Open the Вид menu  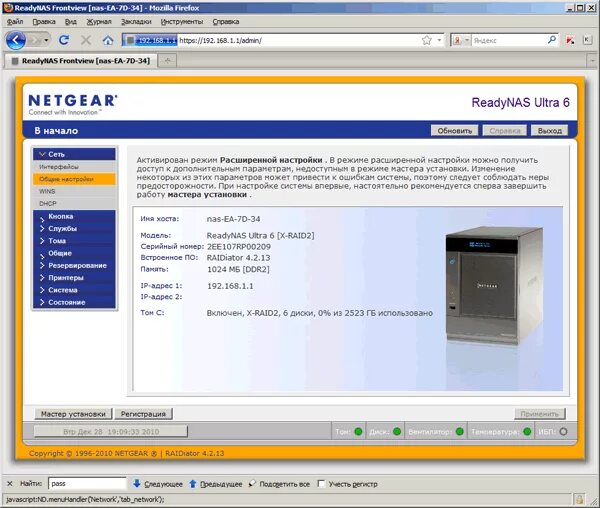click(71, 22)
